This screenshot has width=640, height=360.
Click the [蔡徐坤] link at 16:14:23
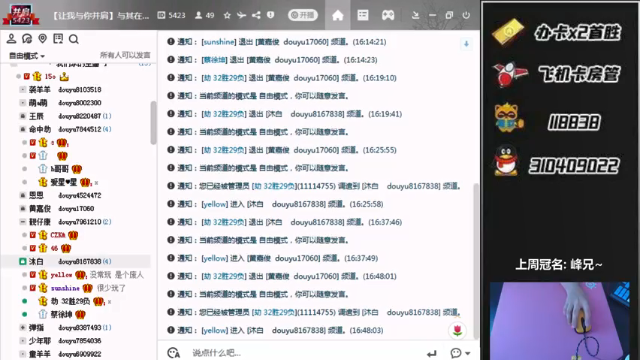pyautogui.click(x=214, y=60)
